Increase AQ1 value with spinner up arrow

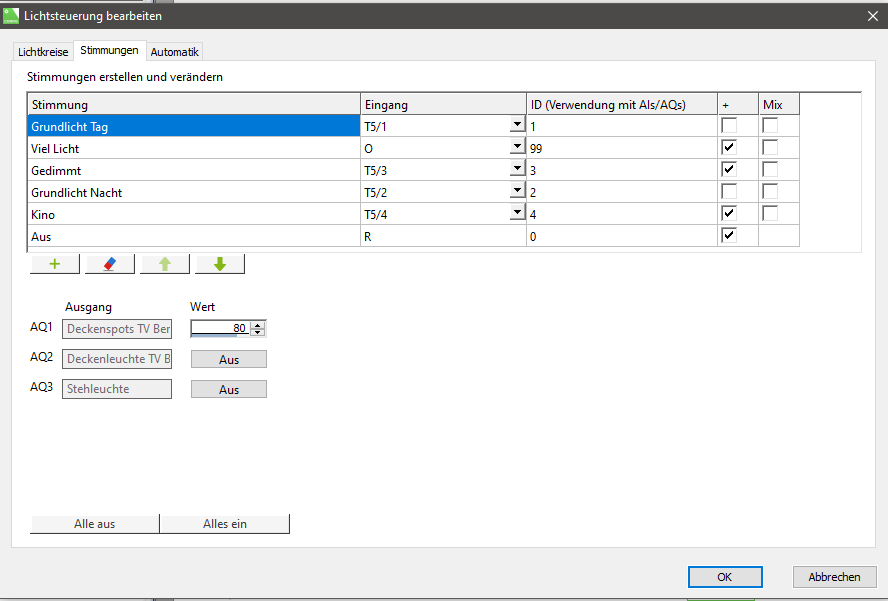258,324
